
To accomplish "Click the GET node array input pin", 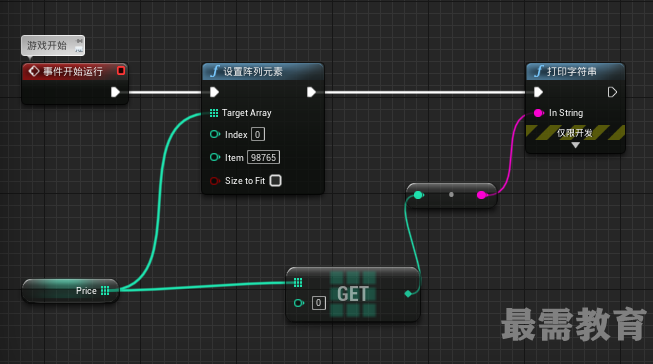I will 298,283.
